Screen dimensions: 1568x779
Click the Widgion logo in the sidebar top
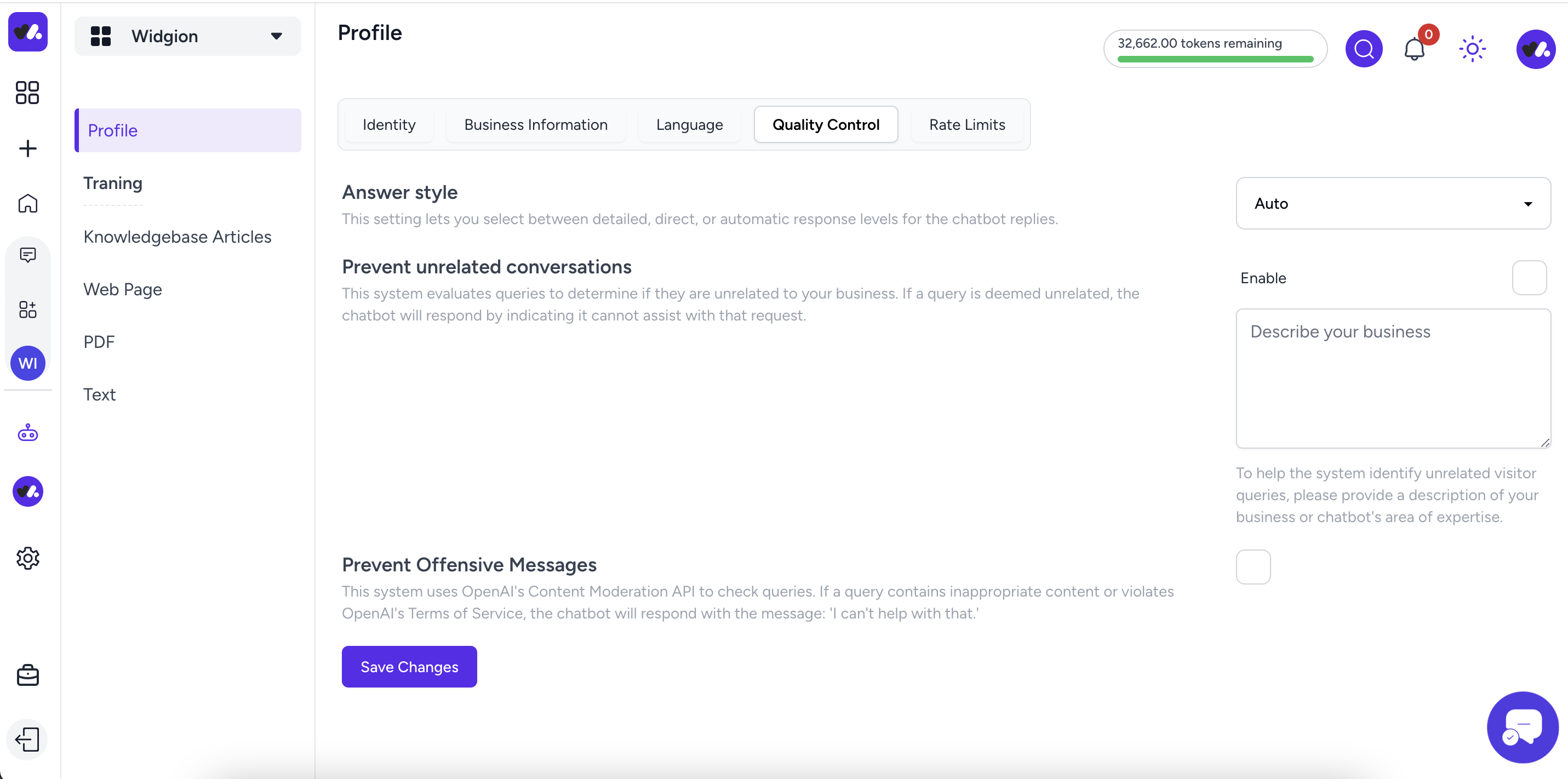point(27,32)
